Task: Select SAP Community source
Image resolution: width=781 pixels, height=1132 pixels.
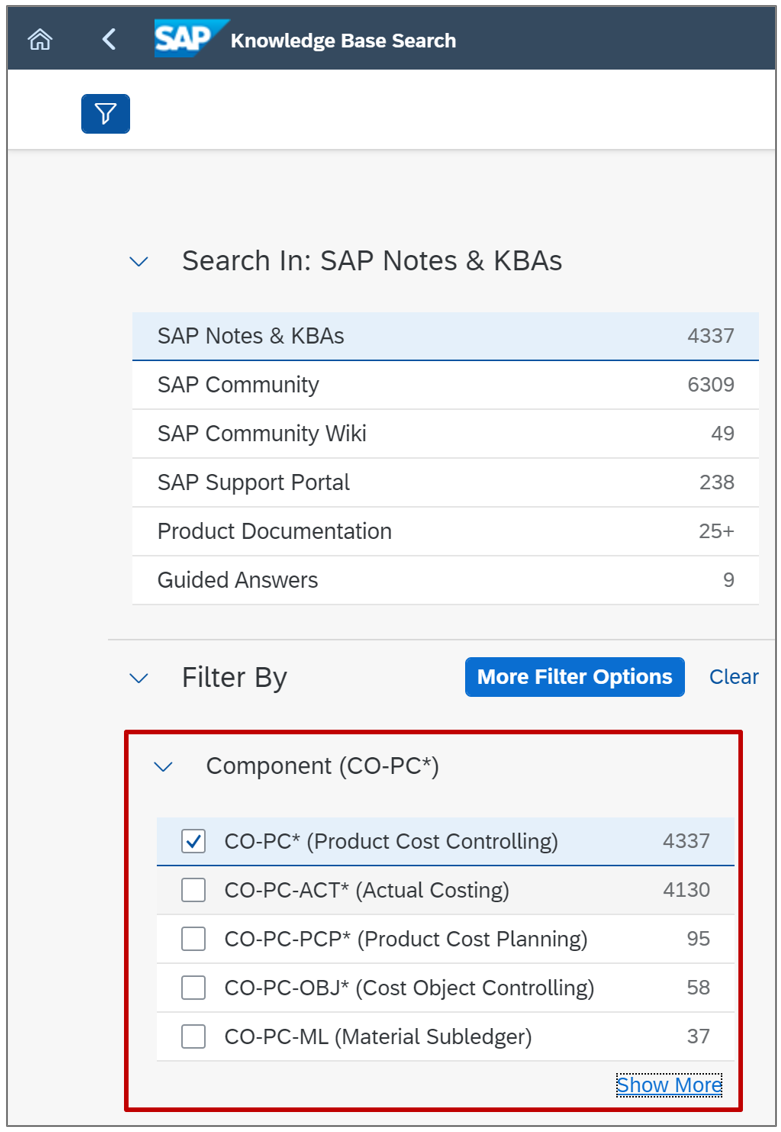Action: coord(445,385)
